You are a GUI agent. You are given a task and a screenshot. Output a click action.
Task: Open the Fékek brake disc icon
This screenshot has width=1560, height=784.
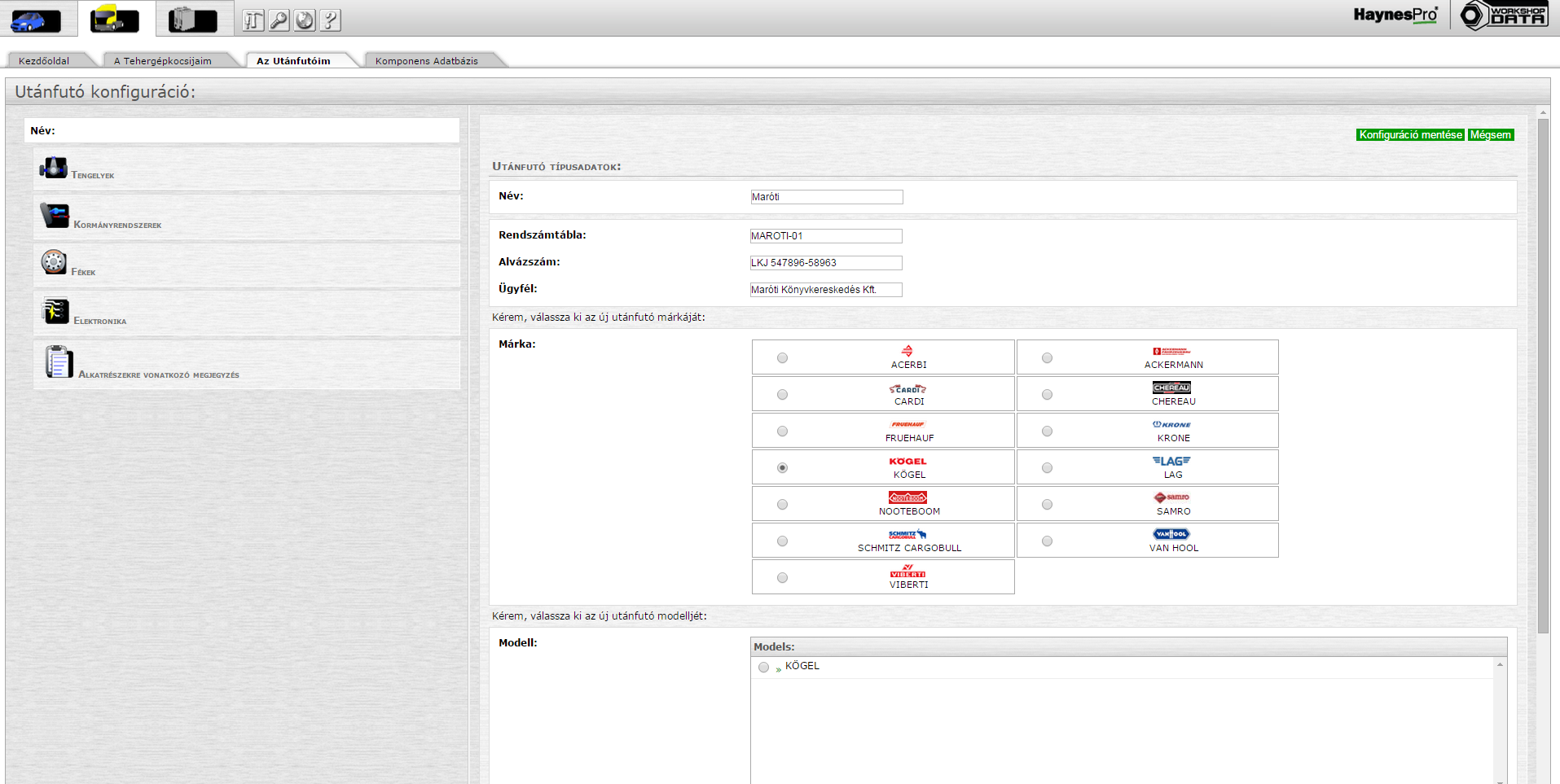click(x=54, y=262)
